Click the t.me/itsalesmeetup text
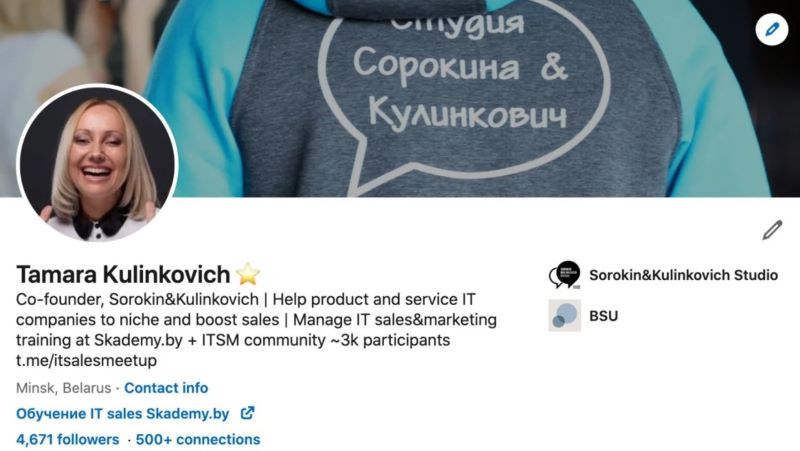 coord(86,360)
